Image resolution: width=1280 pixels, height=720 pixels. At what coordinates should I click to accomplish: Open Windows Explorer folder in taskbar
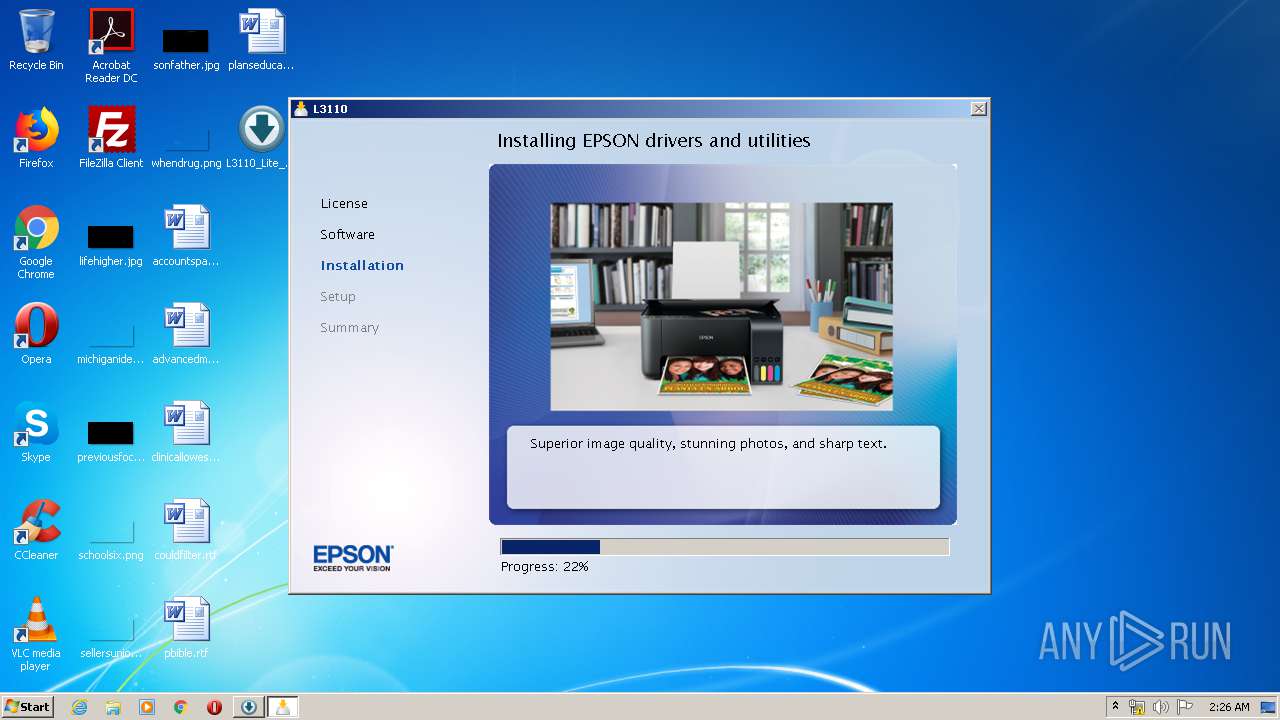point(113,707)
